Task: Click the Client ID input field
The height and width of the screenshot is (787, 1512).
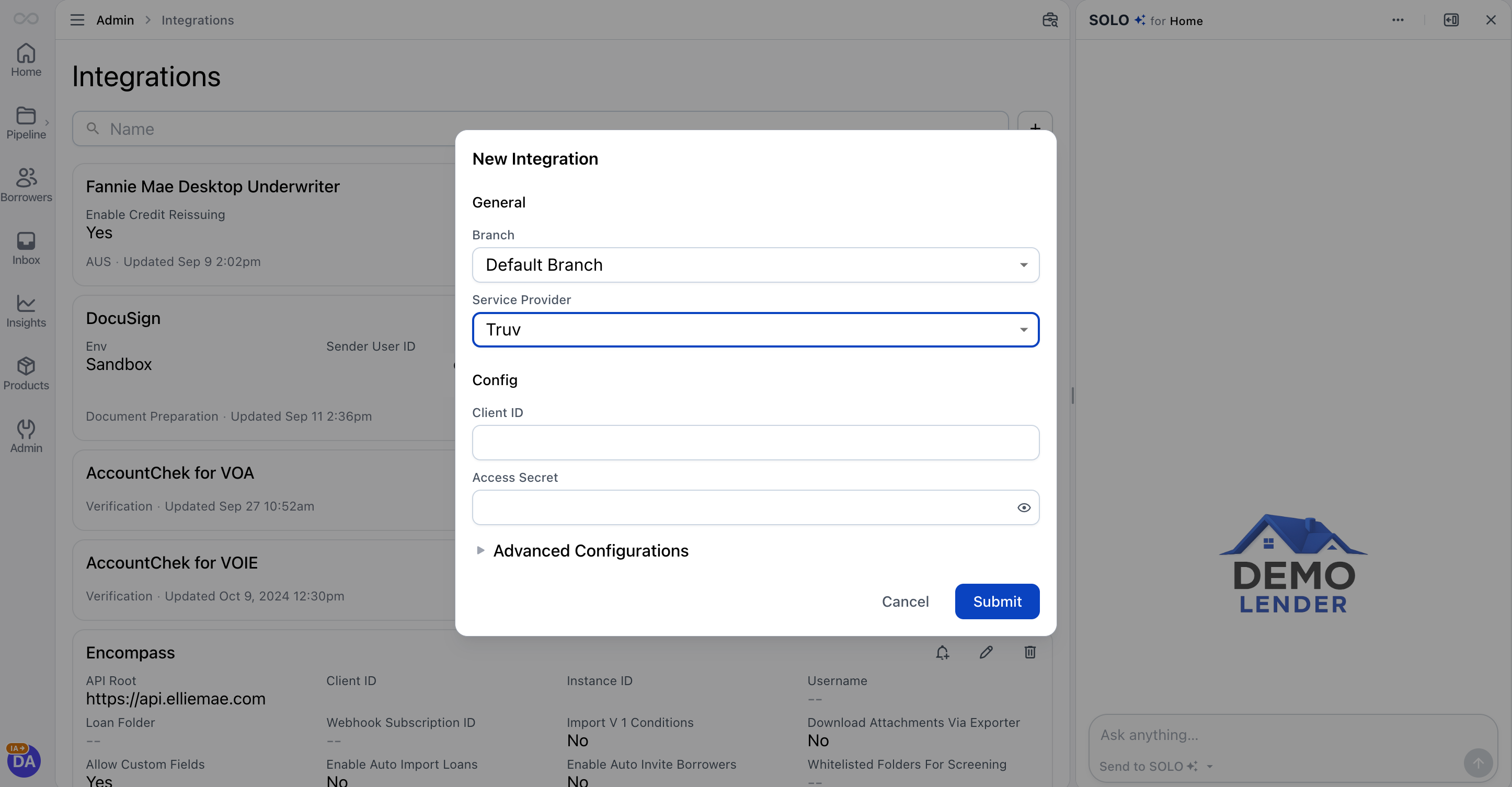Action: 755,443
